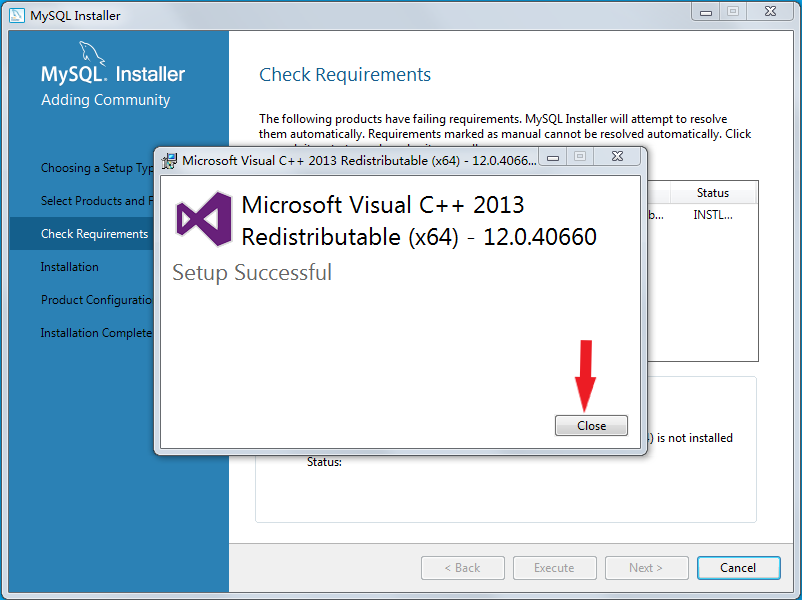Screen dimensions: 802x600
Task: Maximize the MySQL Installer window
Action: click(733, 12)
